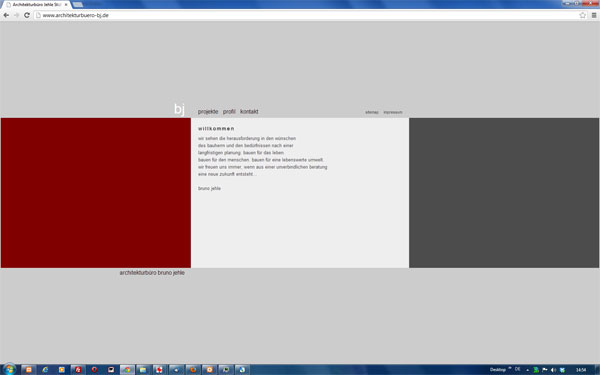Open the red Flash-style taskbar icon
Viewport: 600px width, 375px height.
pos(78,370)
